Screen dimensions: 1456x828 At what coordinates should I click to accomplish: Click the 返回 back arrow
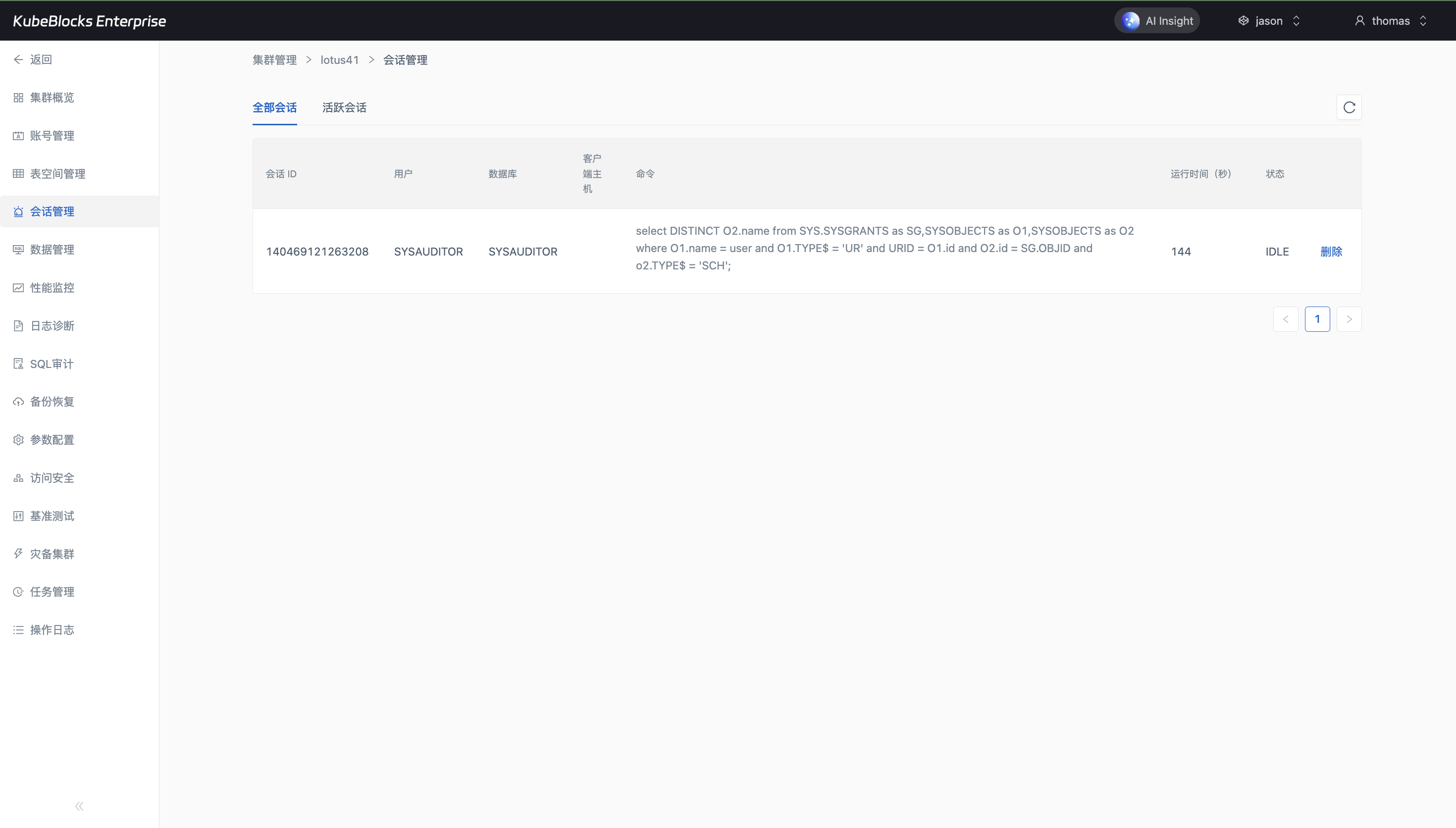click(19, 60)
